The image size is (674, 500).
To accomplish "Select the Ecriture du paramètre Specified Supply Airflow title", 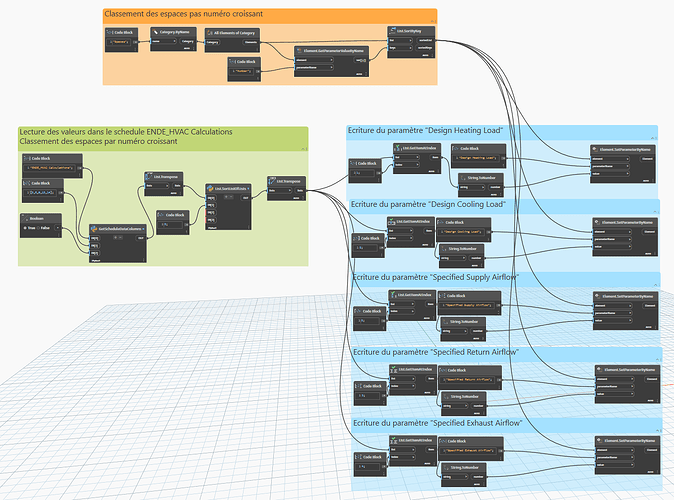I will [436, 277].
